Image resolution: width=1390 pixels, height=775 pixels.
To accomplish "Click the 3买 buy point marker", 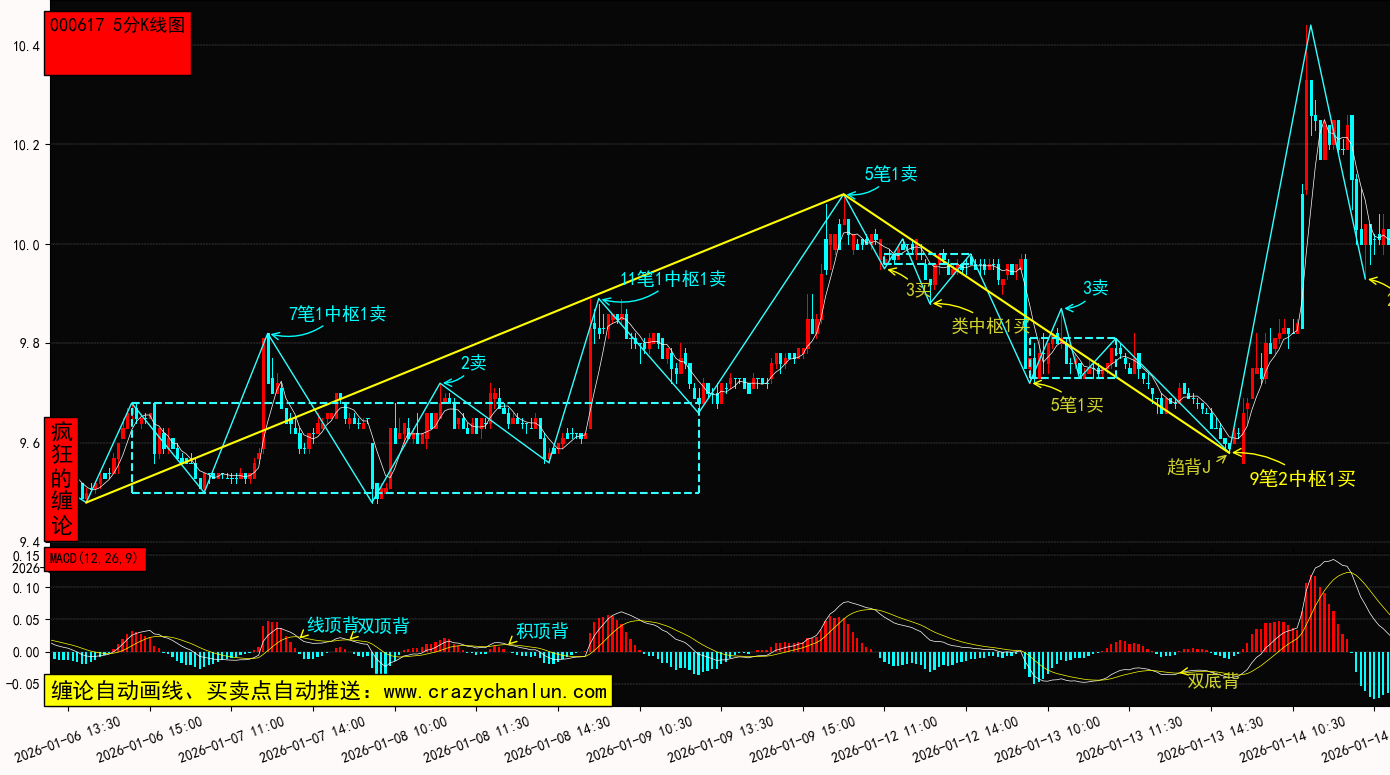I will click(x=918, y=290).
